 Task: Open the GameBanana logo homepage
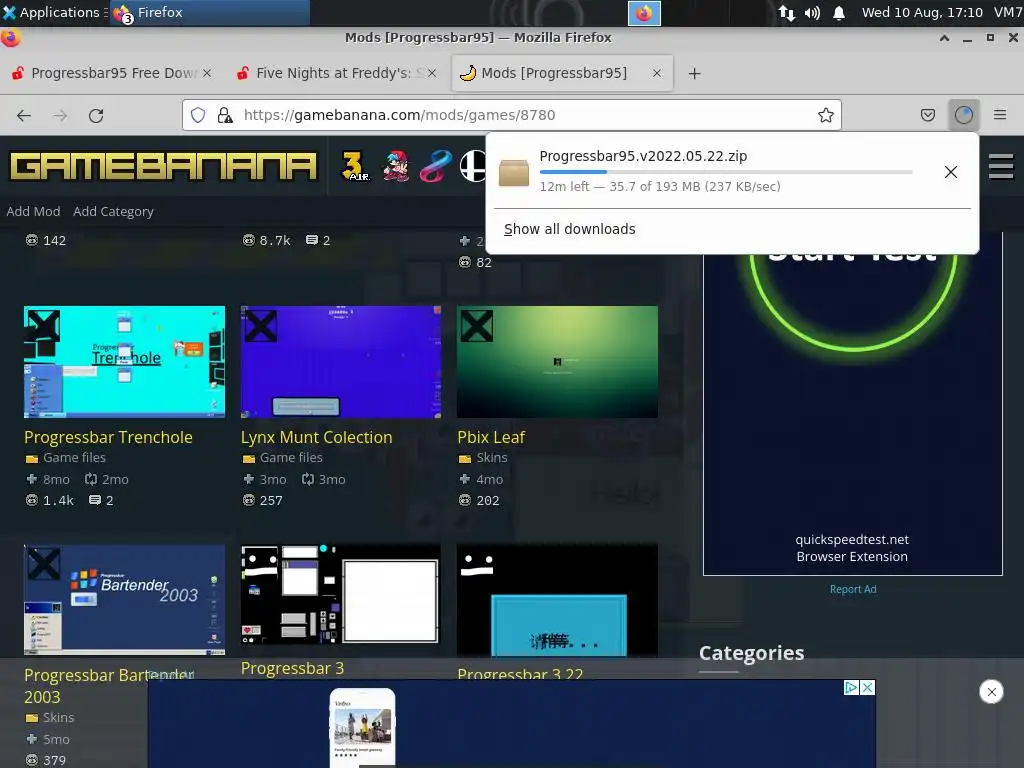[163, 166]
